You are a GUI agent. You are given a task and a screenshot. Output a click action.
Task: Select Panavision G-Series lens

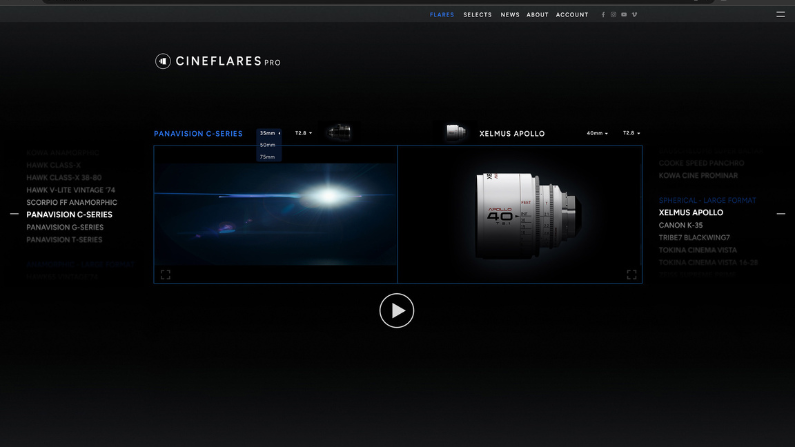65,227
